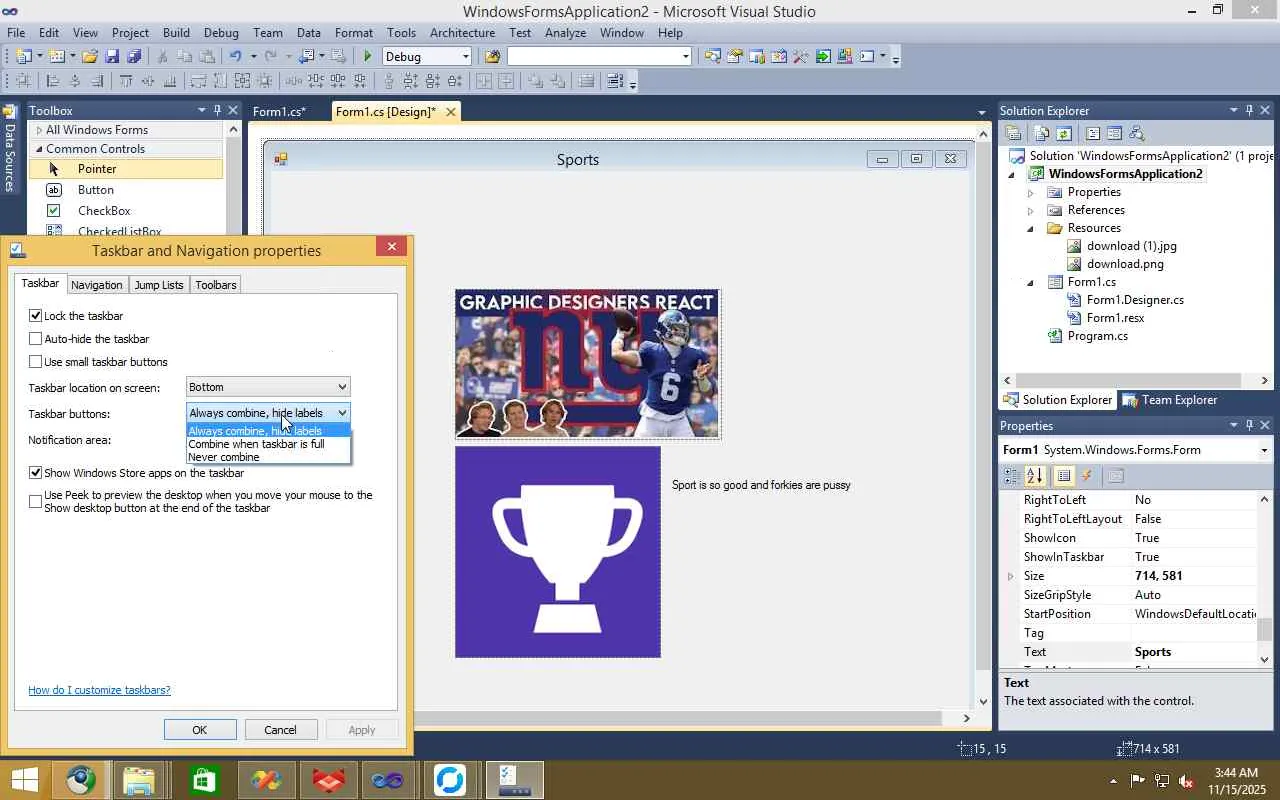Viewport: 1280px width, 800px height.
Task: Open the Debug configuration dropdown
Action: (x=427, y=57)
